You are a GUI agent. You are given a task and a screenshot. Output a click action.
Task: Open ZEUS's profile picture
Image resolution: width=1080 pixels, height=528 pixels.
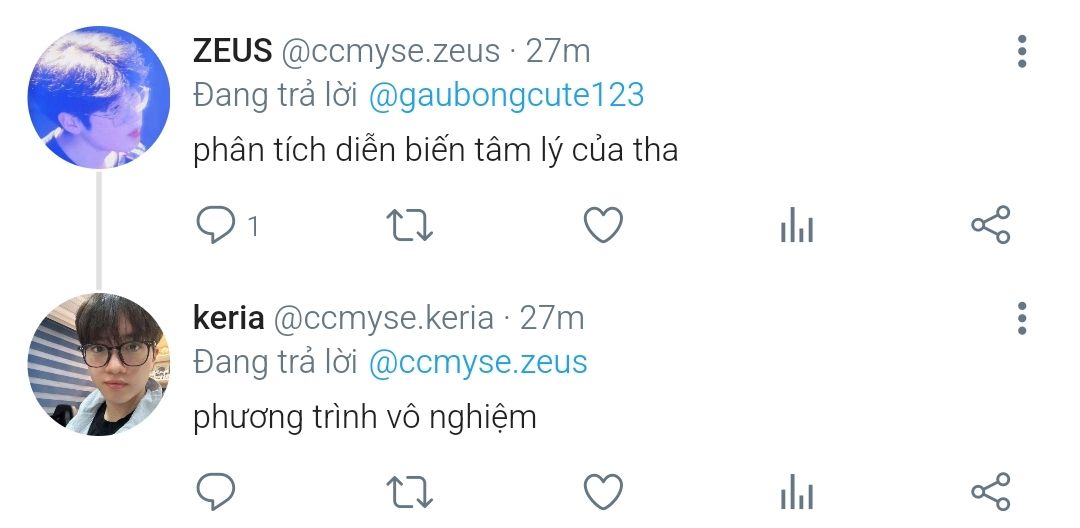point(98,97)
